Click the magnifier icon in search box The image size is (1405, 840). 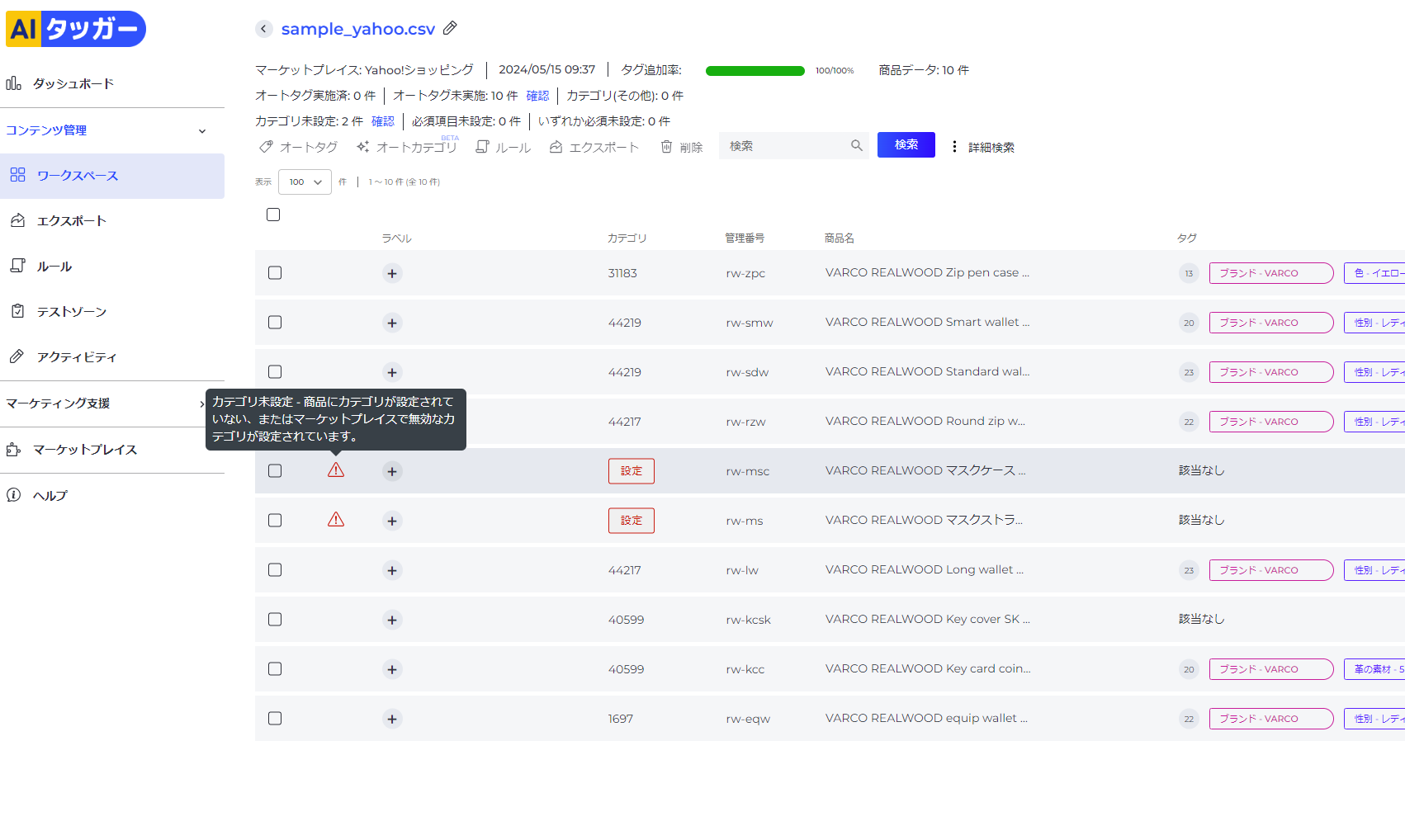click(x=857, y=145)
